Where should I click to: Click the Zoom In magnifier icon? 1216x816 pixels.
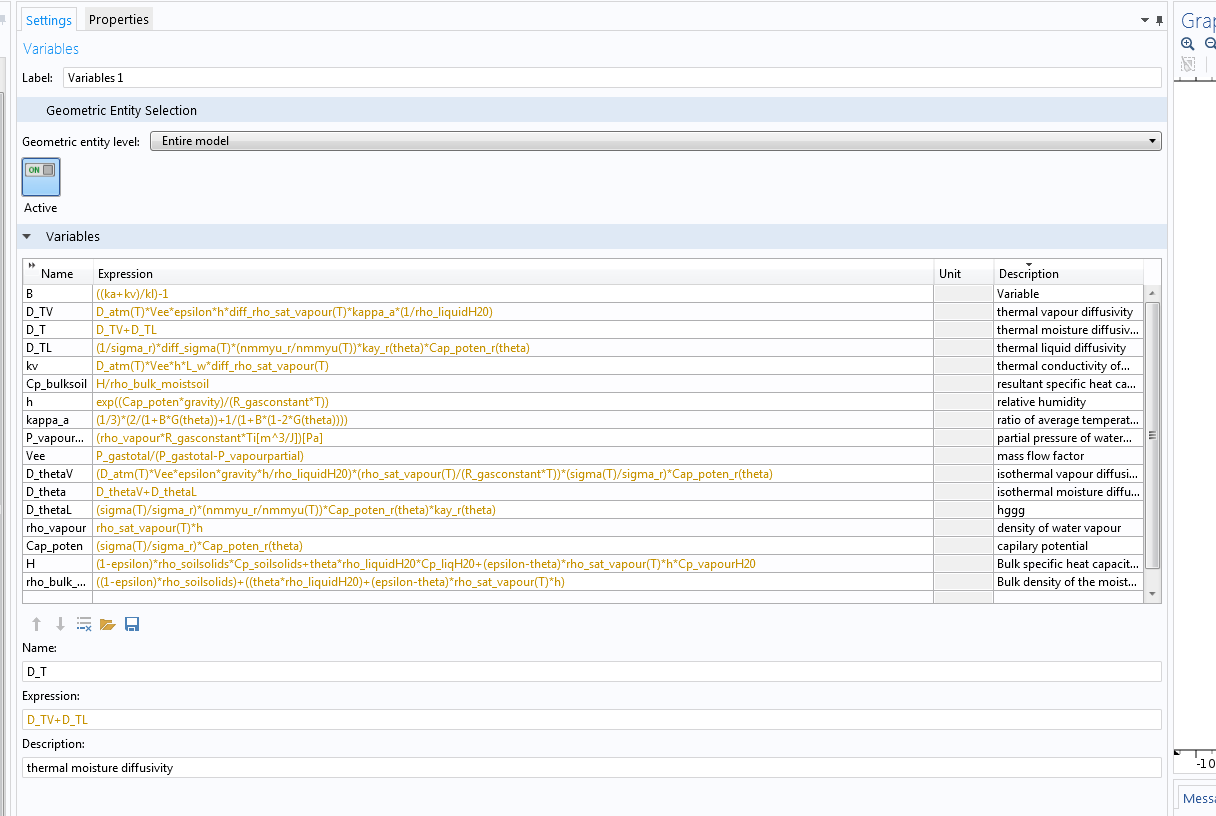coord(1188,44)
